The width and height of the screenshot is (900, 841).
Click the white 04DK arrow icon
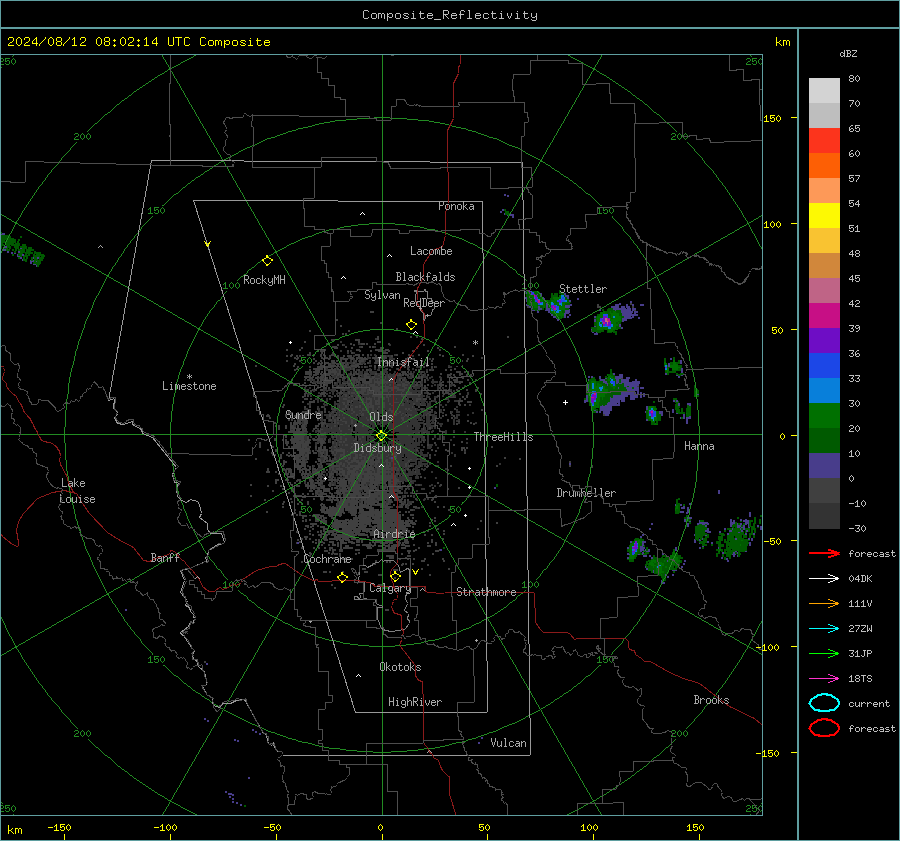click(824, 579)
